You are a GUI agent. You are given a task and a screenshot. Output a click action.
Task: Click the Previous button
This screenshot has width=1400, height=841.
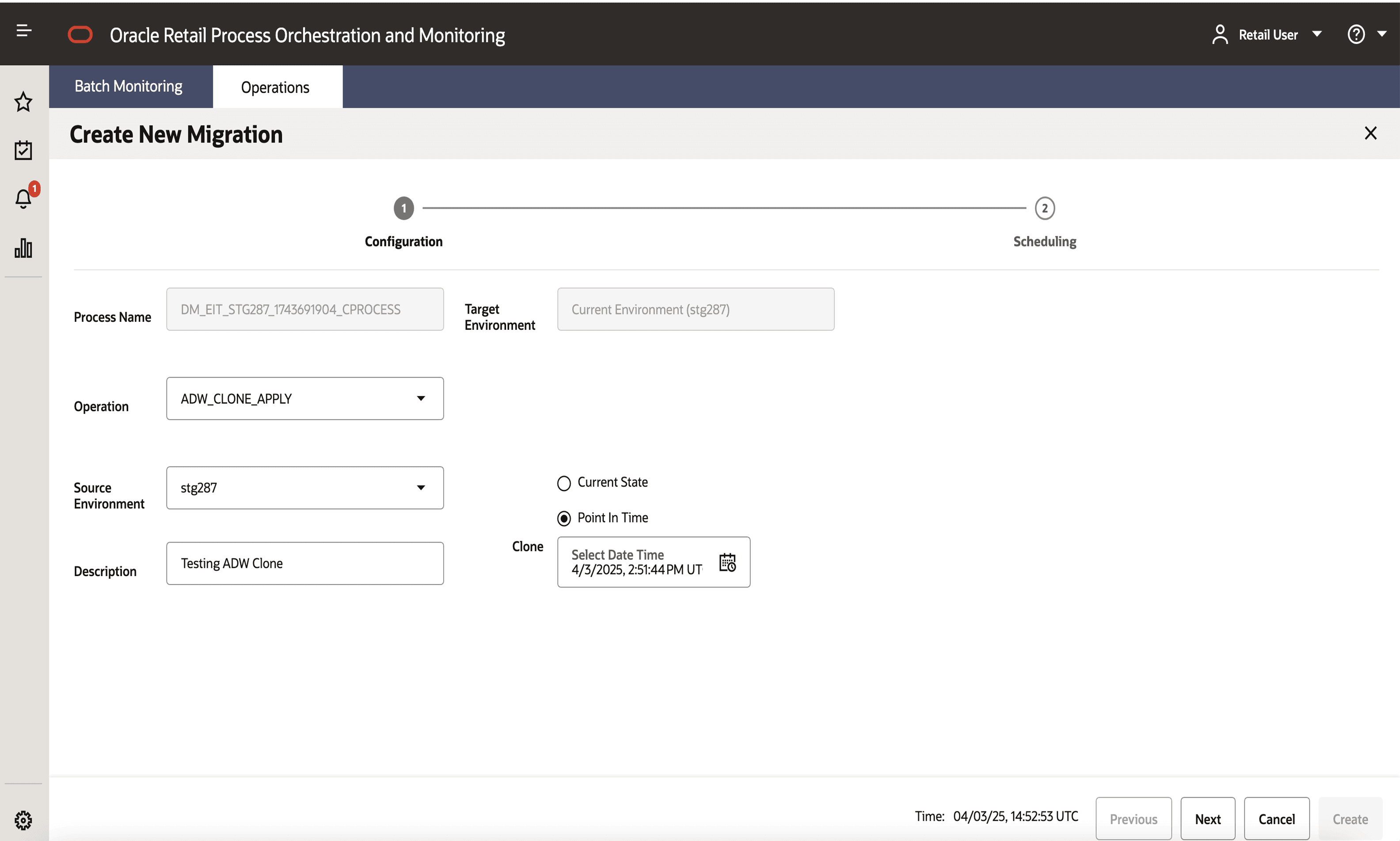click(1133, 819)
